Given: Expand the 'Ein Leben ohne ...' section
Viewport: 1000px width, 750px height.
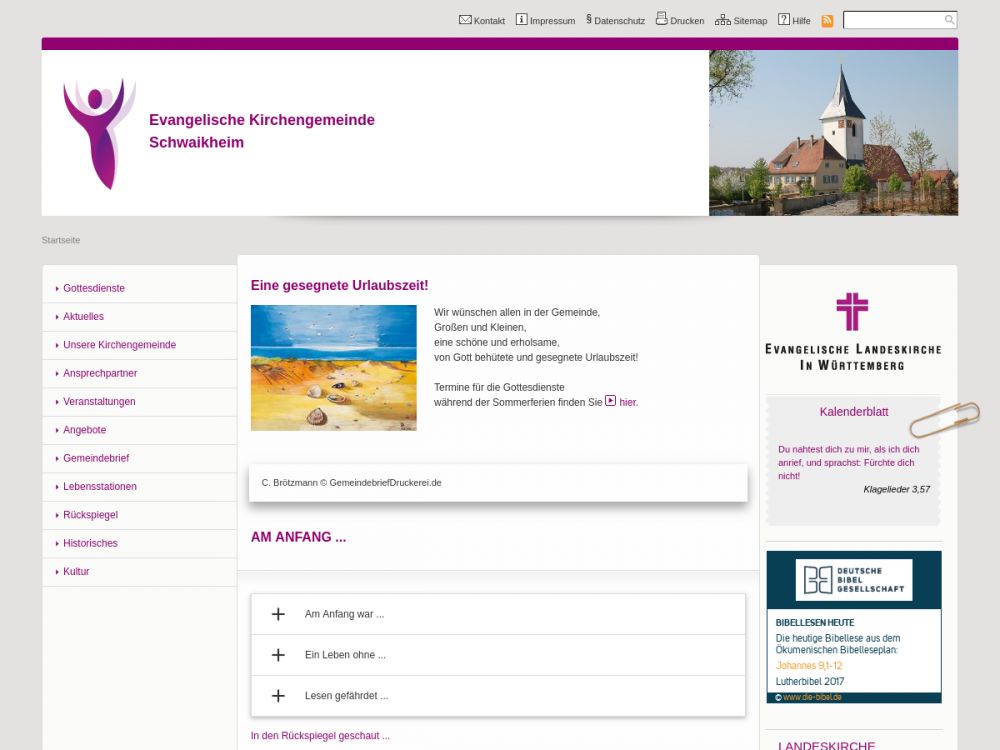Looking at the screenshot, I should coord(278,655).
